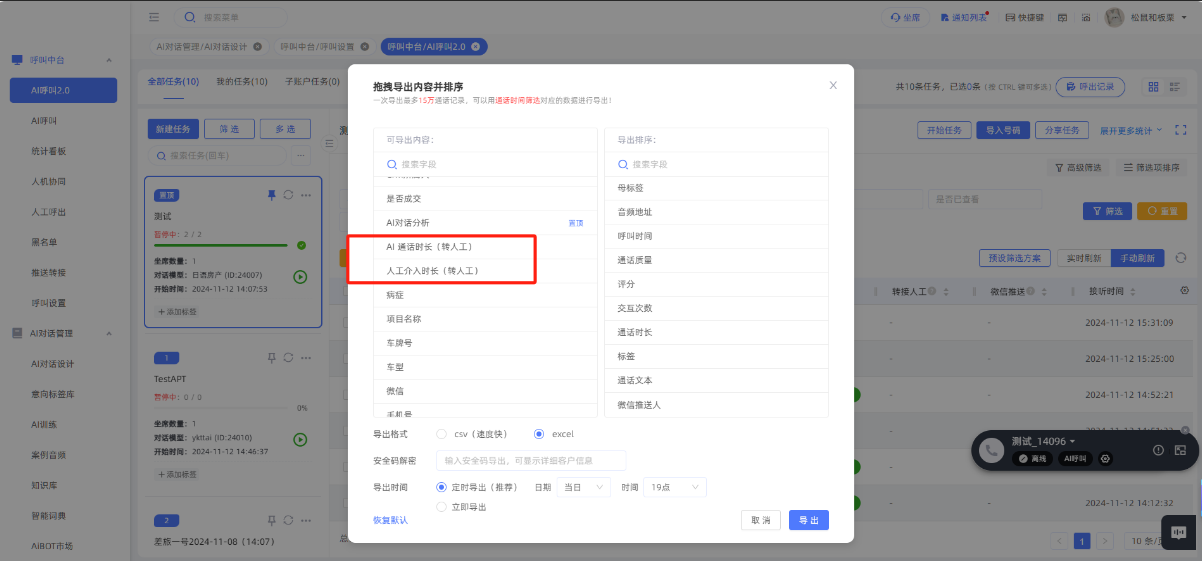Start the 测试 task with the green play icon

pos(300,276)
